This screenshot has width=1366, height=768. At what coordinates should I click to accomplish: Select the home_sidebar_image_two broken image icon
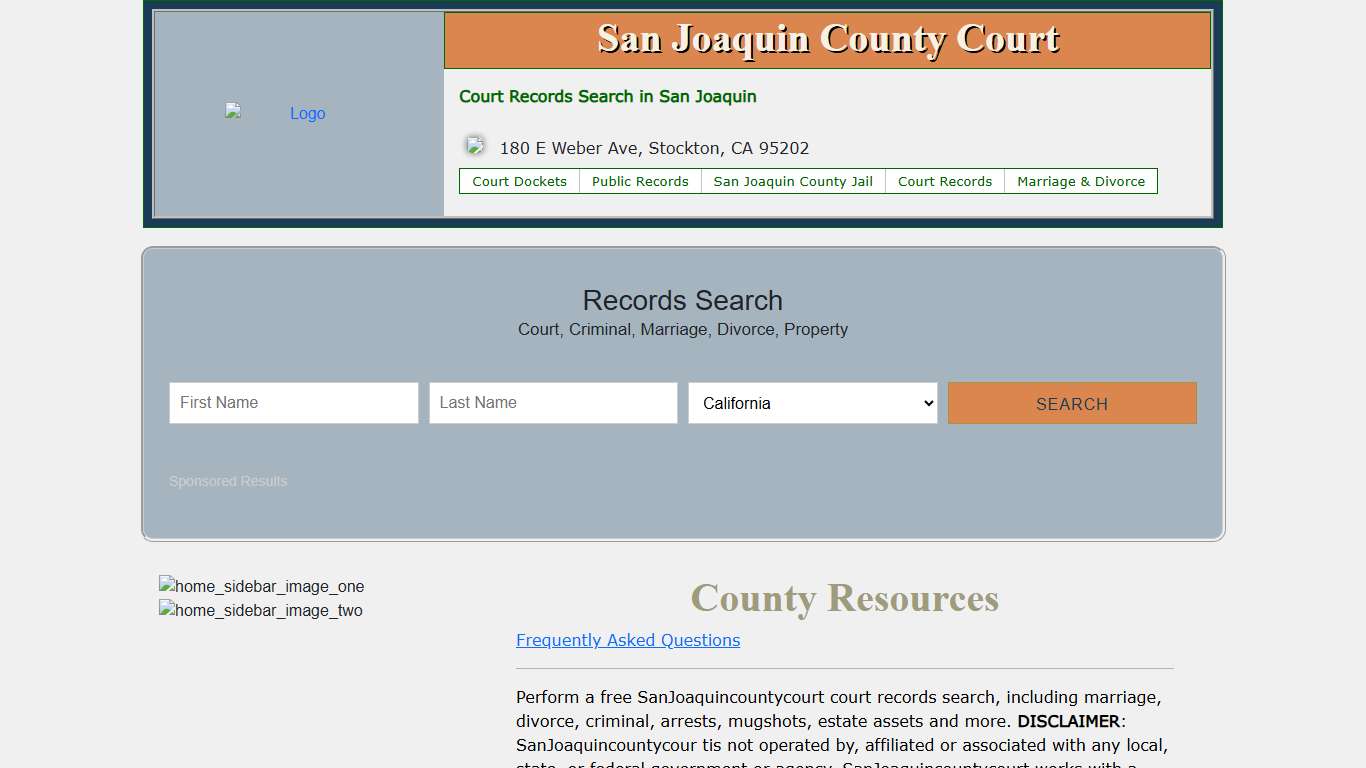[x=165, y=610]
